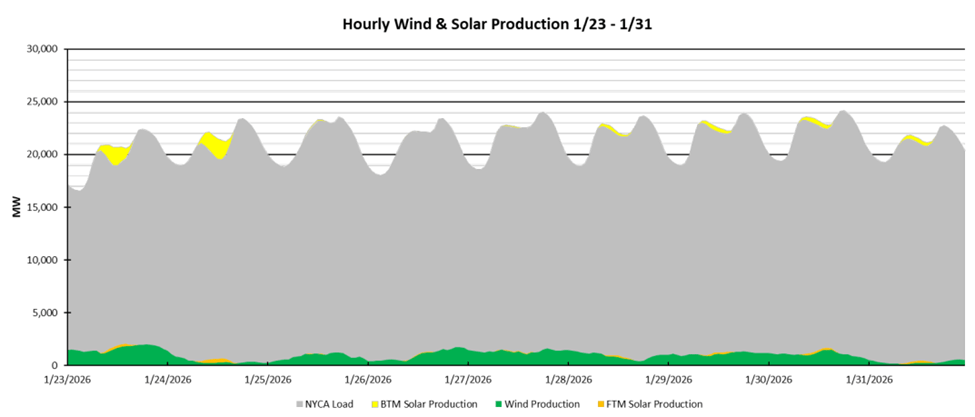
Task: Click the 25,000 y-axis tick label
Action: point(42,102)
